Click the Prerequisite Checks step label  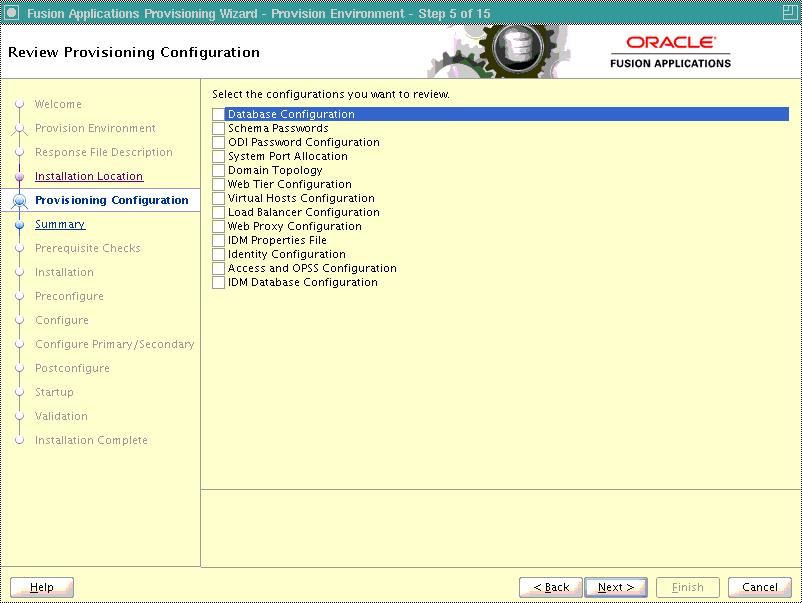[87, 248]
